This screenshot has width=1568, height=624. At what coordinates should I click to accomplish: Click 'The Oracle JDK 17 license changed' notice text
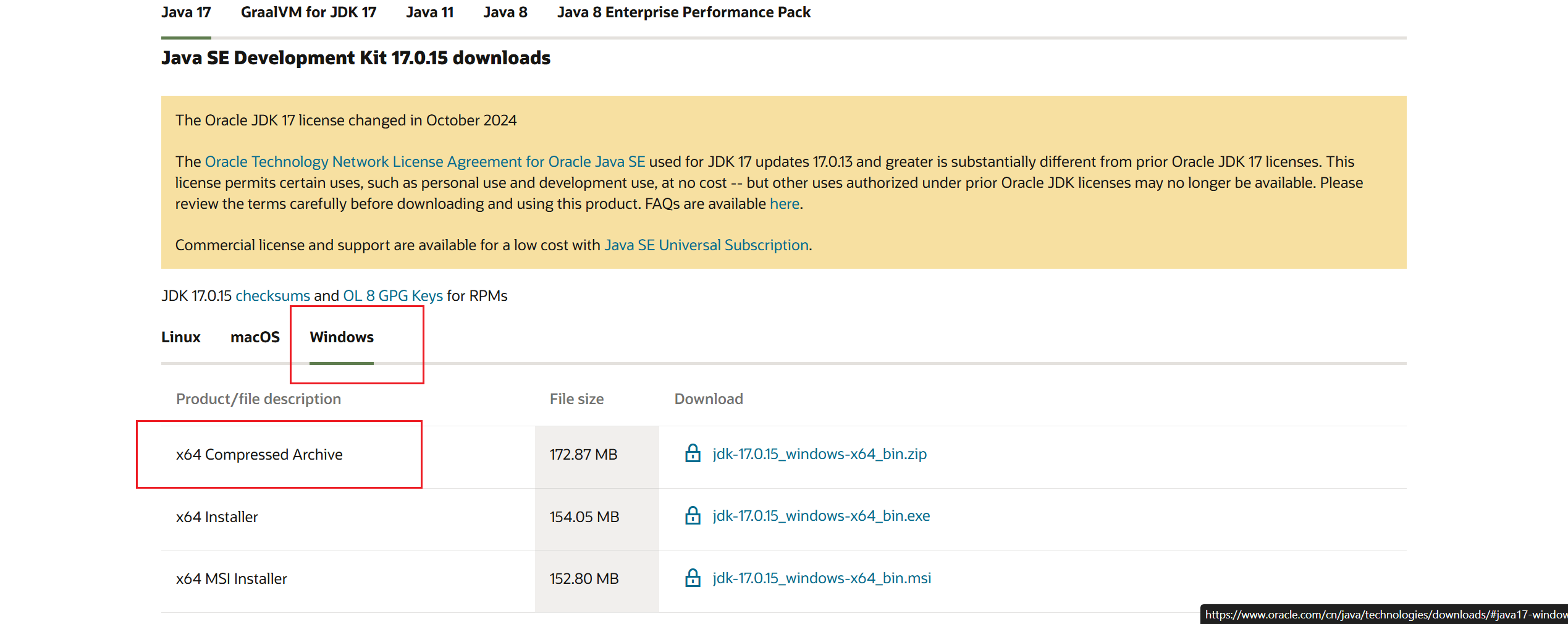346,120
